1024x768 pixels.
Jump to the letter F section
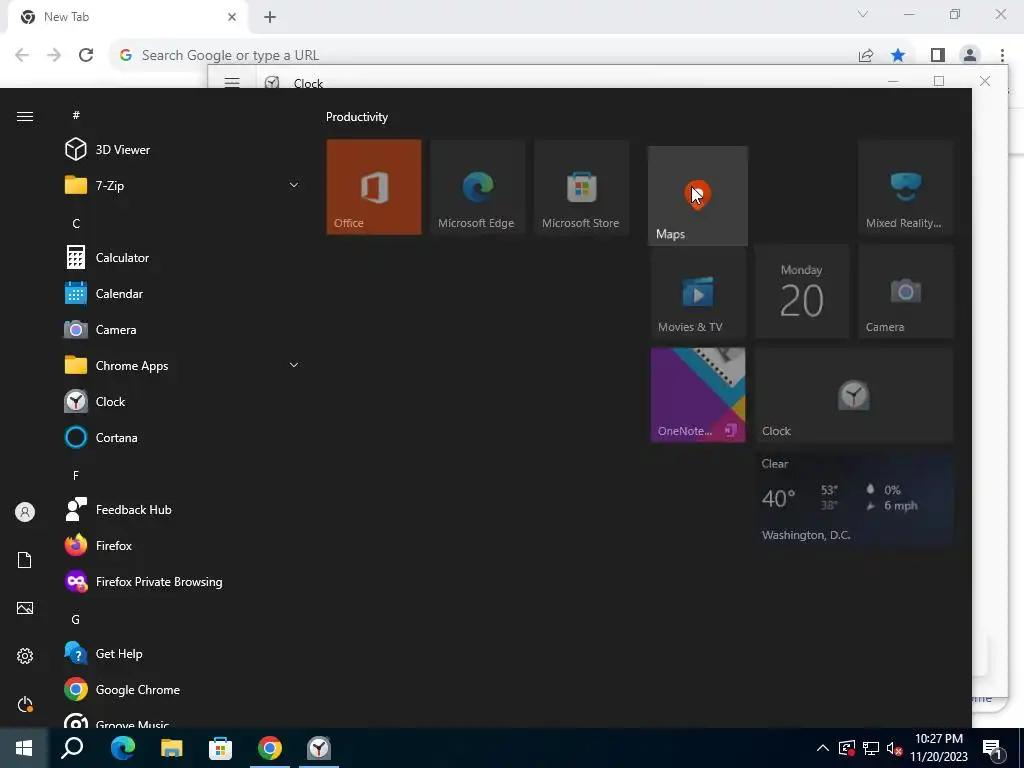(76, 475)
